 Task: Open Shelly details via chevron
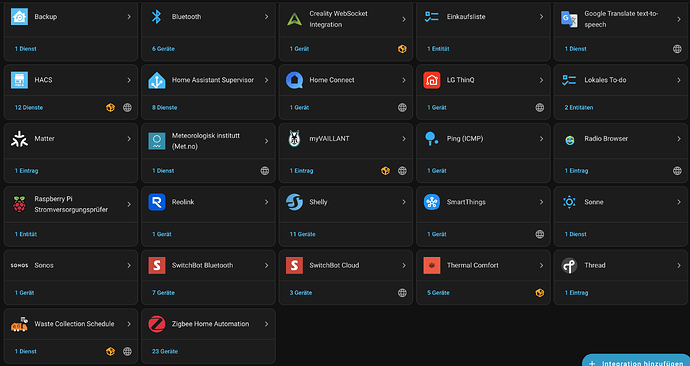coord(404,202)
